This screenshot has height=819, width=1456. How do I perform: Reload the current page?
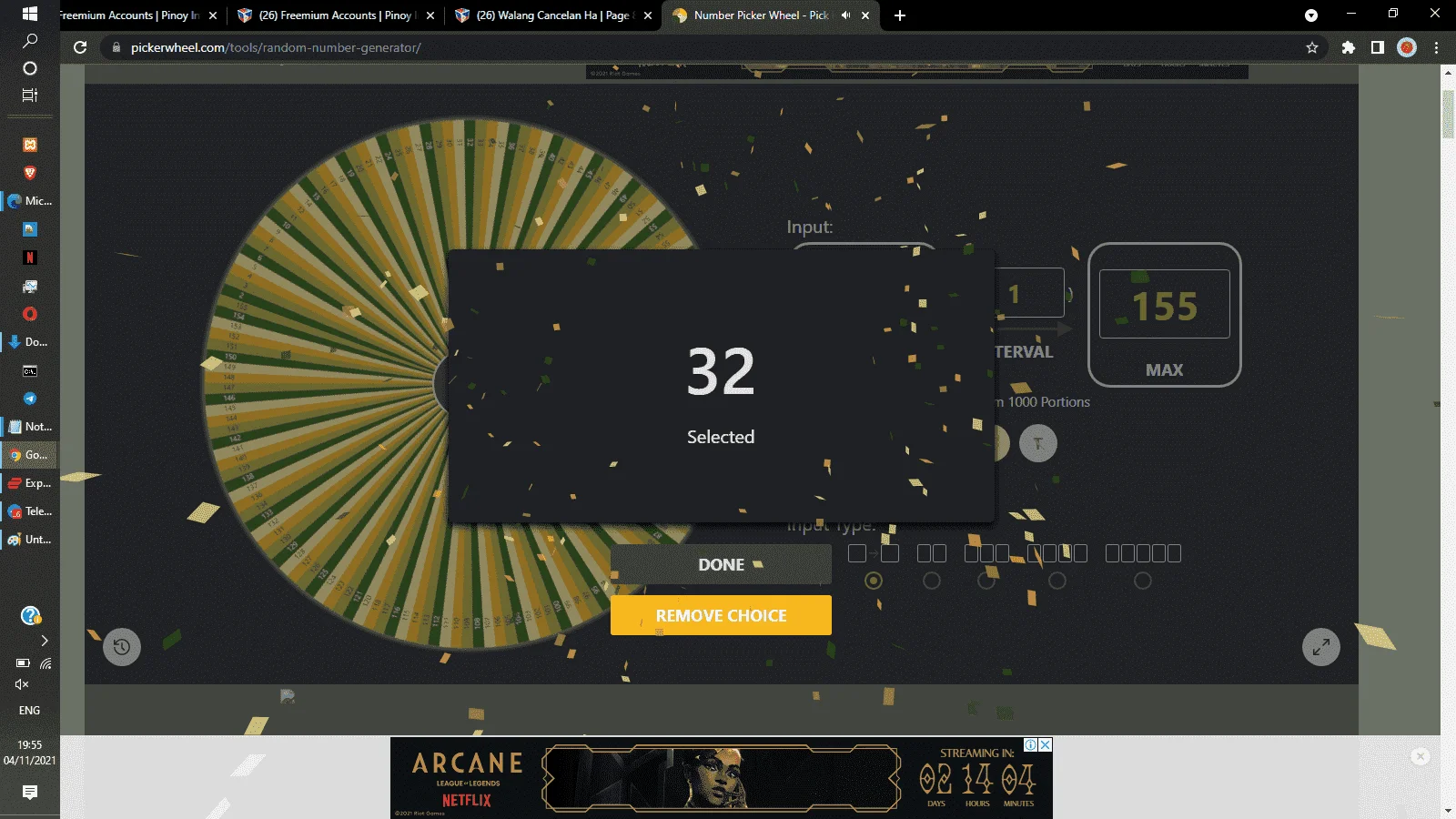[x=80, y=47]
